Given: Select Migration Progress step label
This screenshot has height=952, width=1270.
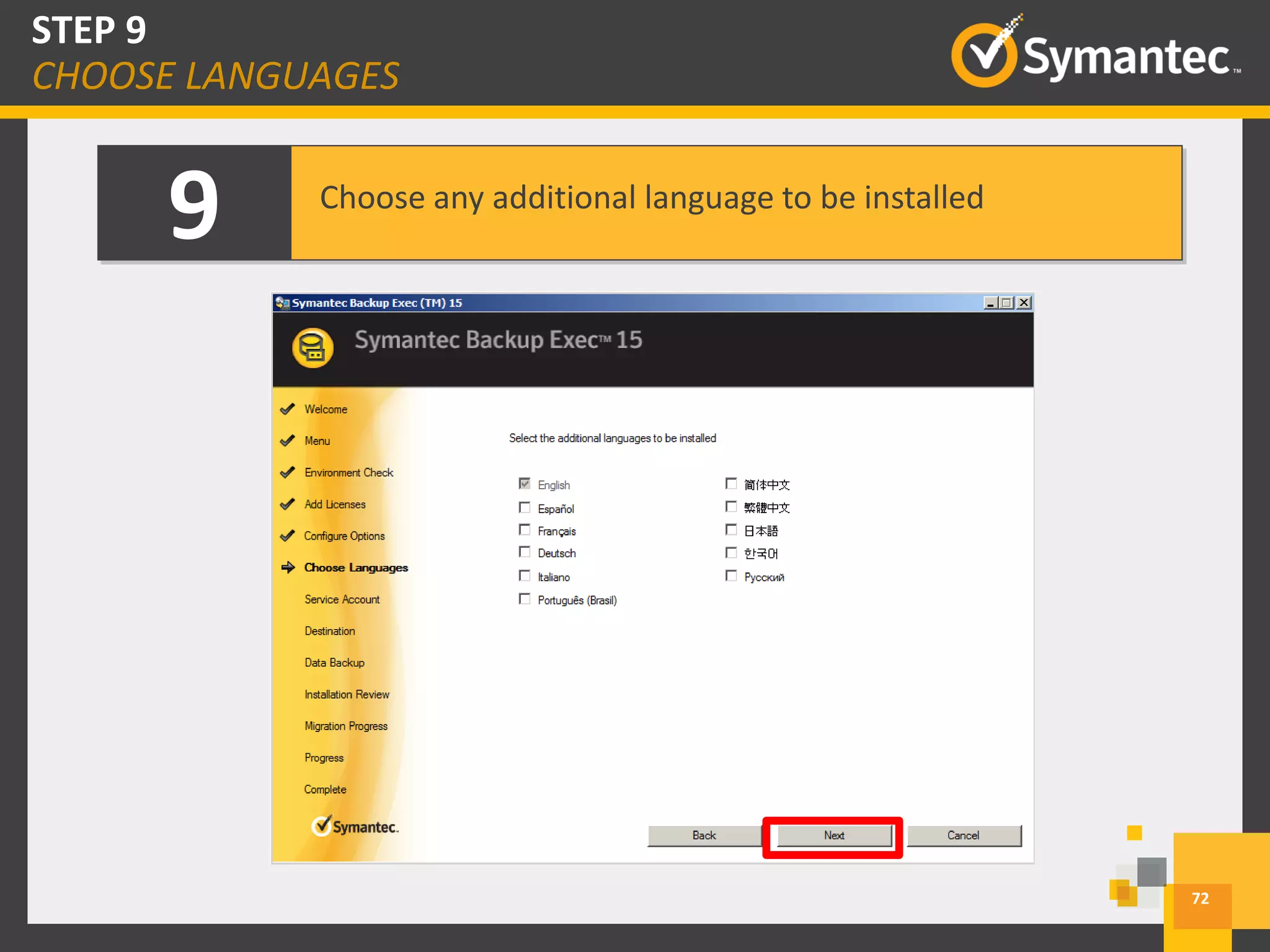Looking at the screenshot, I should tap(345, 726).
